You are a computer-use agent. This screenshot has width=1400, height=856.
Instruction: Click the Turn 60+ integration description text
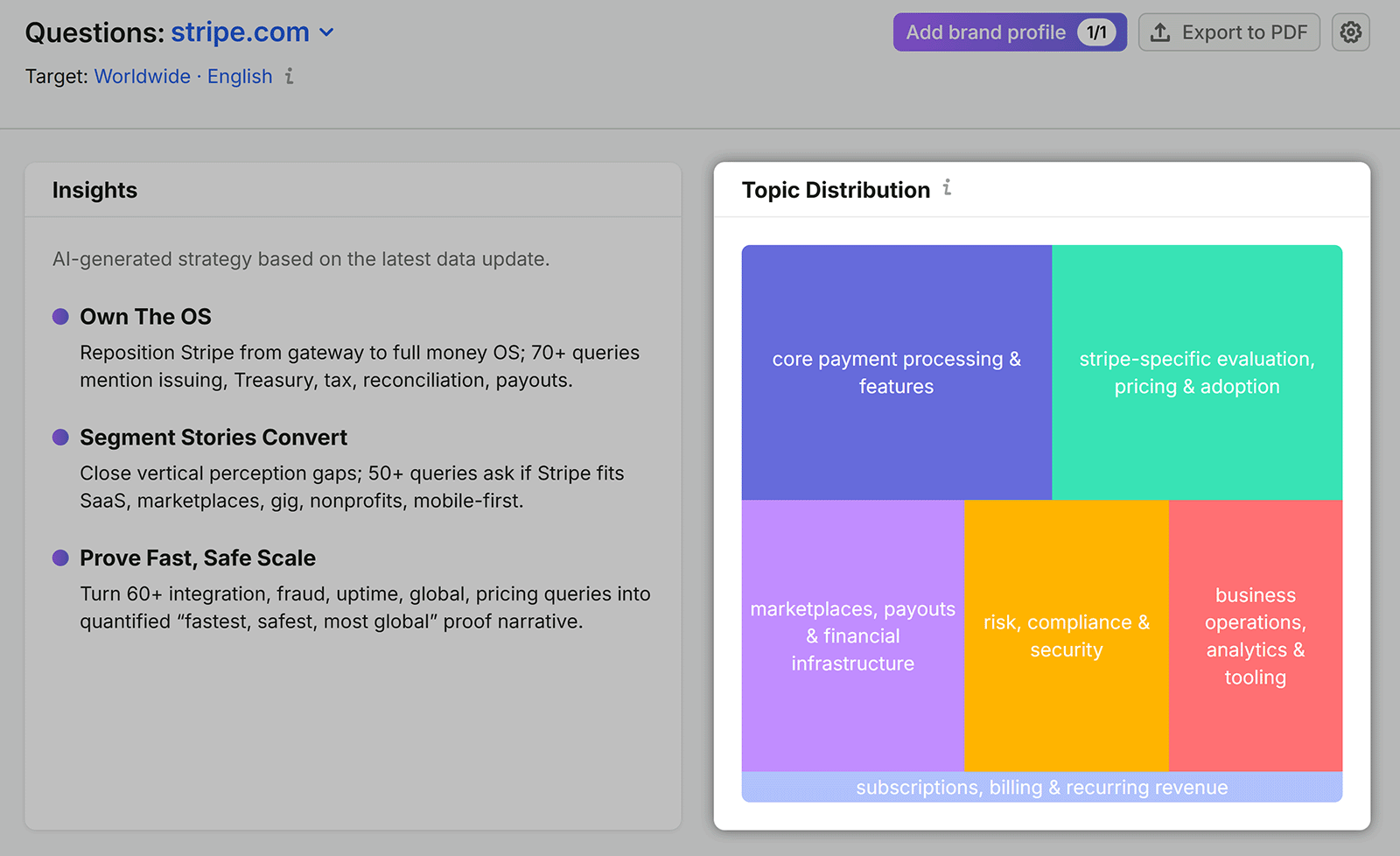(365, 607)
